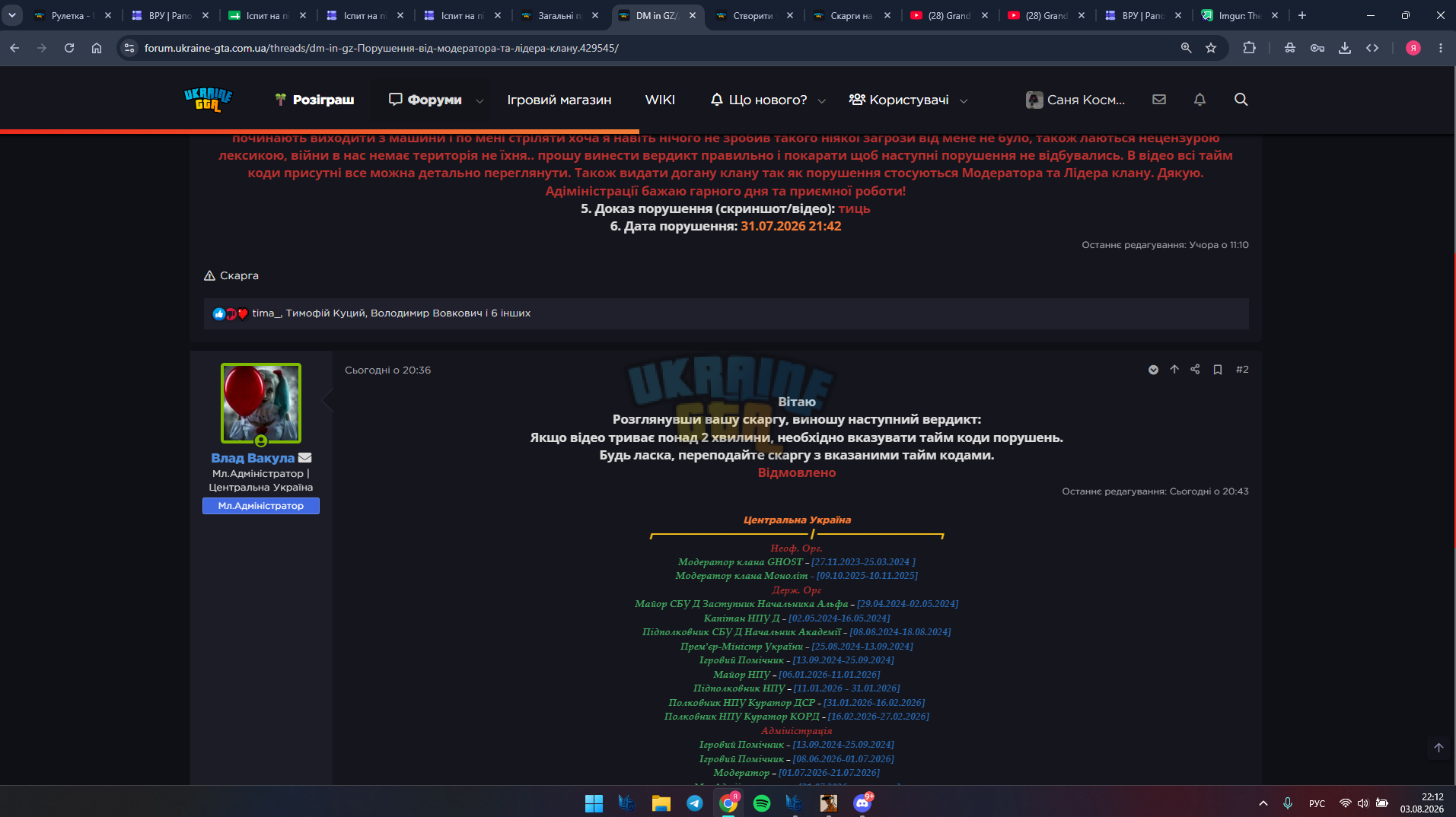Open the Форуми nav item
1456x817 pixels.
(x=425, y=100)
